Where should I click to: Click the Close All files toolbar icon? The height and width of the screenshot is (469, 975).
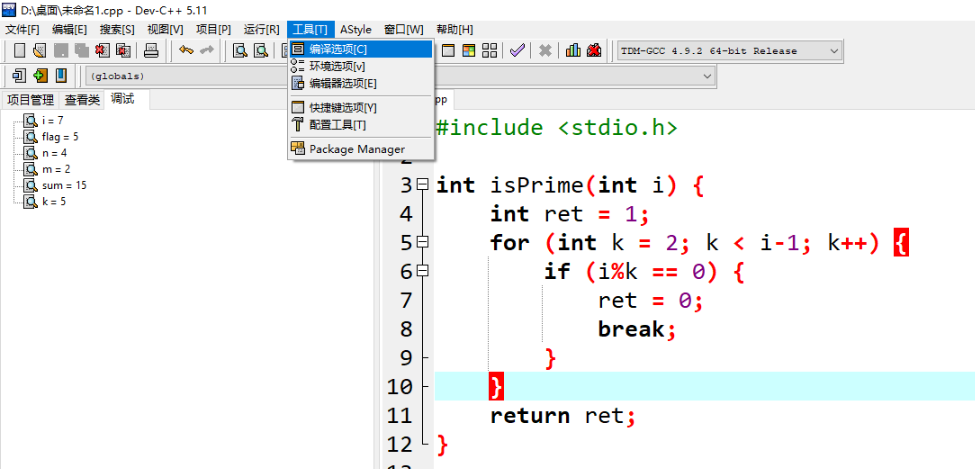click(x=123, y=51)
